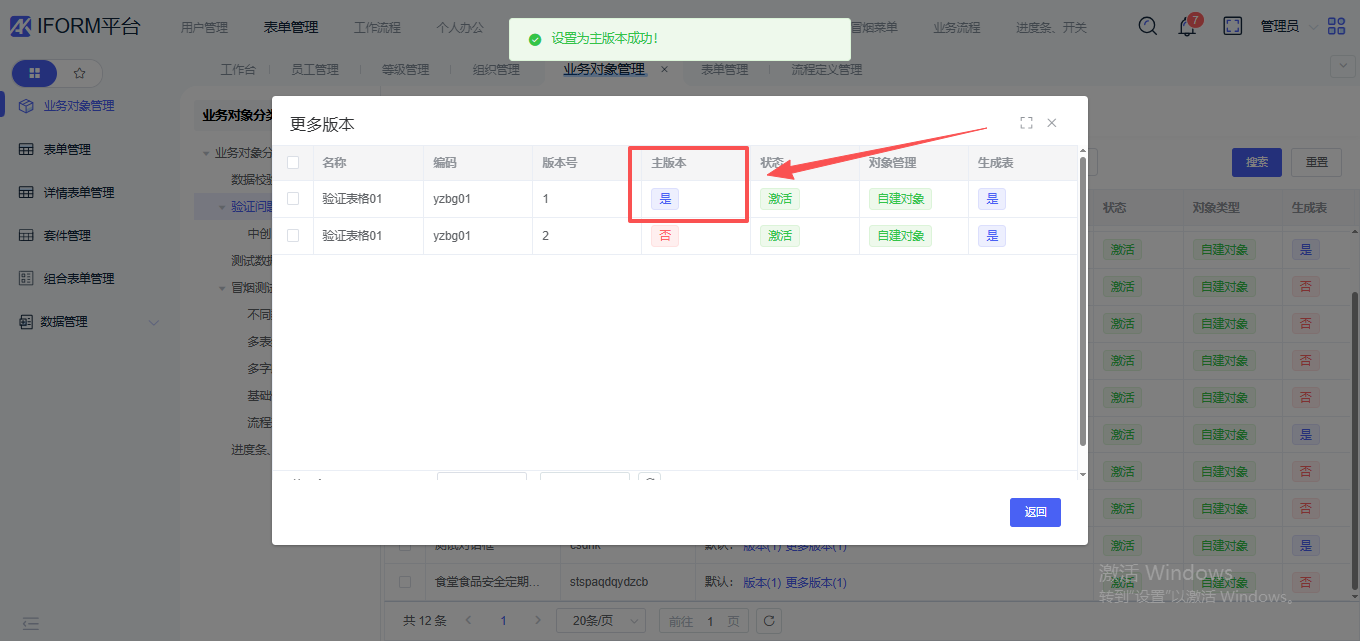
Task: Close the 更多版本 dialog
Action: point(1052,123)
